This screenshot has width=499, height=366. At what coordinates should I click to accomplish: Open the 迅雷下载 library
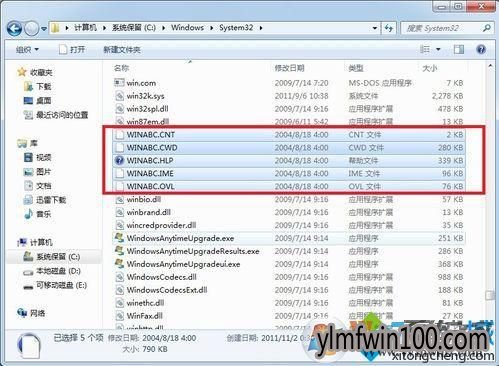click(51, 200)
